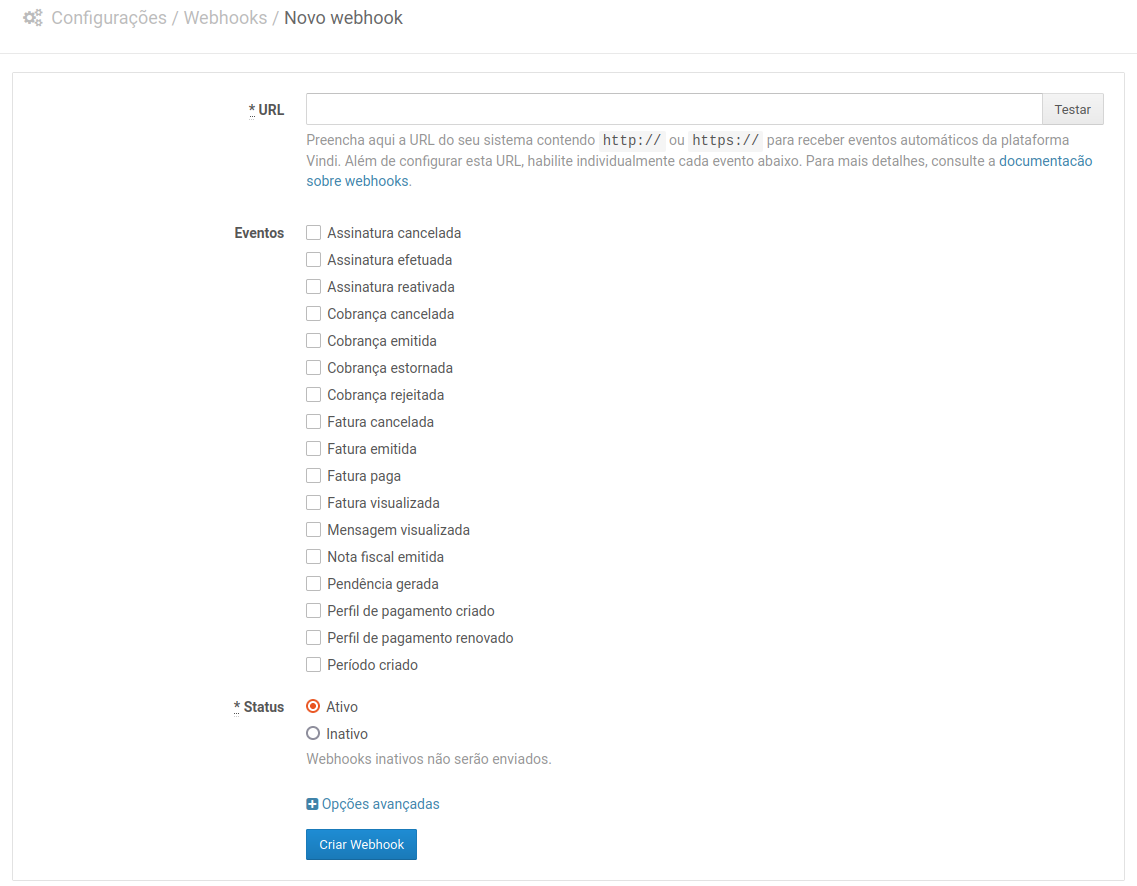The height and width of the screenshot is (886, 1137).
Task: Check Período criado event
Action: pyautogui.click(x=313, y=664)
